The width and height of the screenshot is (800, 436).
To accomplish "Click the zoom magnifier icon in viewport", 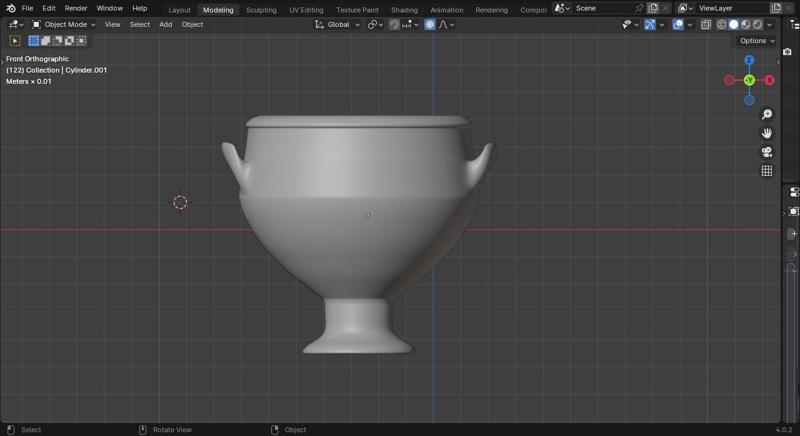I will 767,115.
